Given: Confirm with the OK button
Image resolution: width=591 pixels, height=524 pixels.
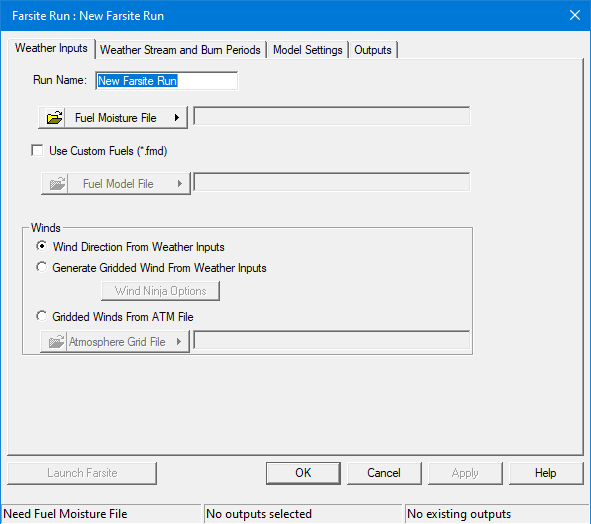Looking at the screenshot, I should pos(303,473).
